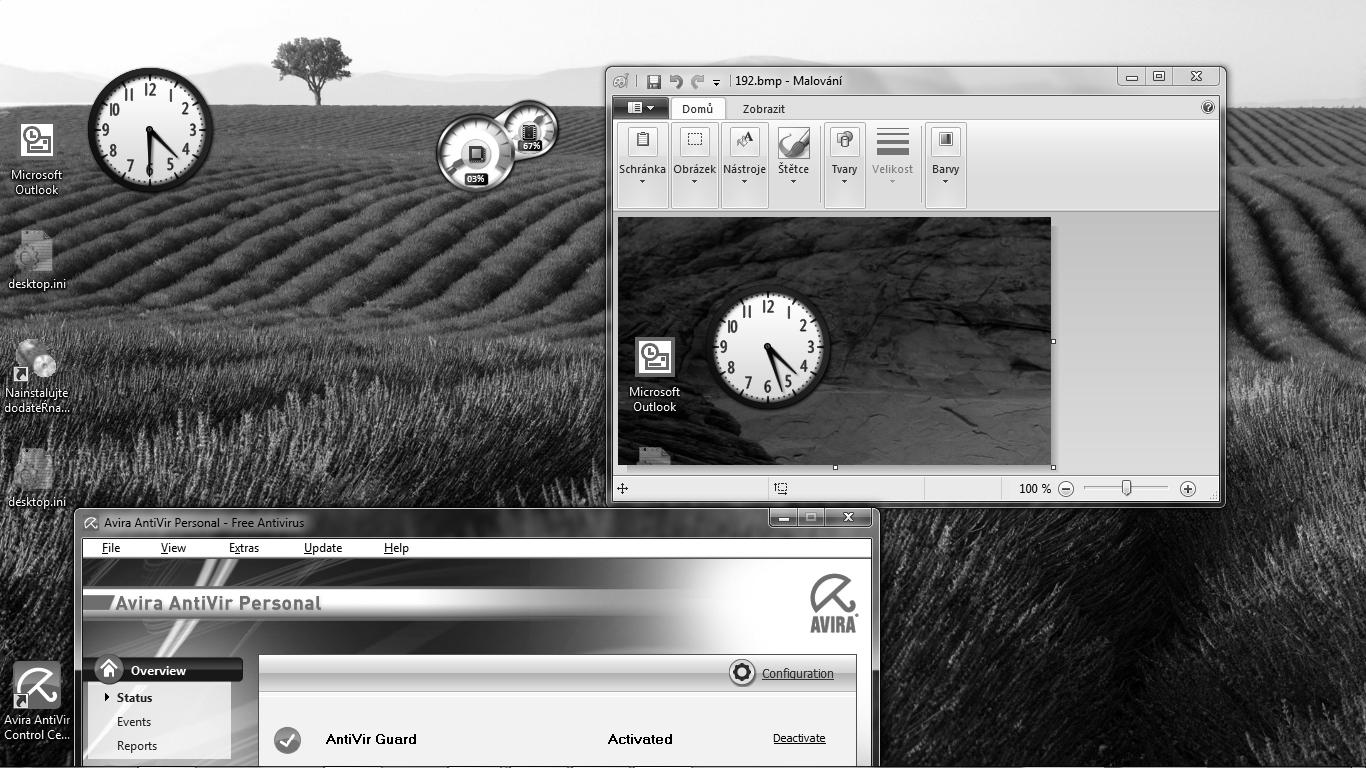Screen dimensions: 1366x768
Task: Click Deactivate next to AntiVir Guard
Action: point(799,739)
